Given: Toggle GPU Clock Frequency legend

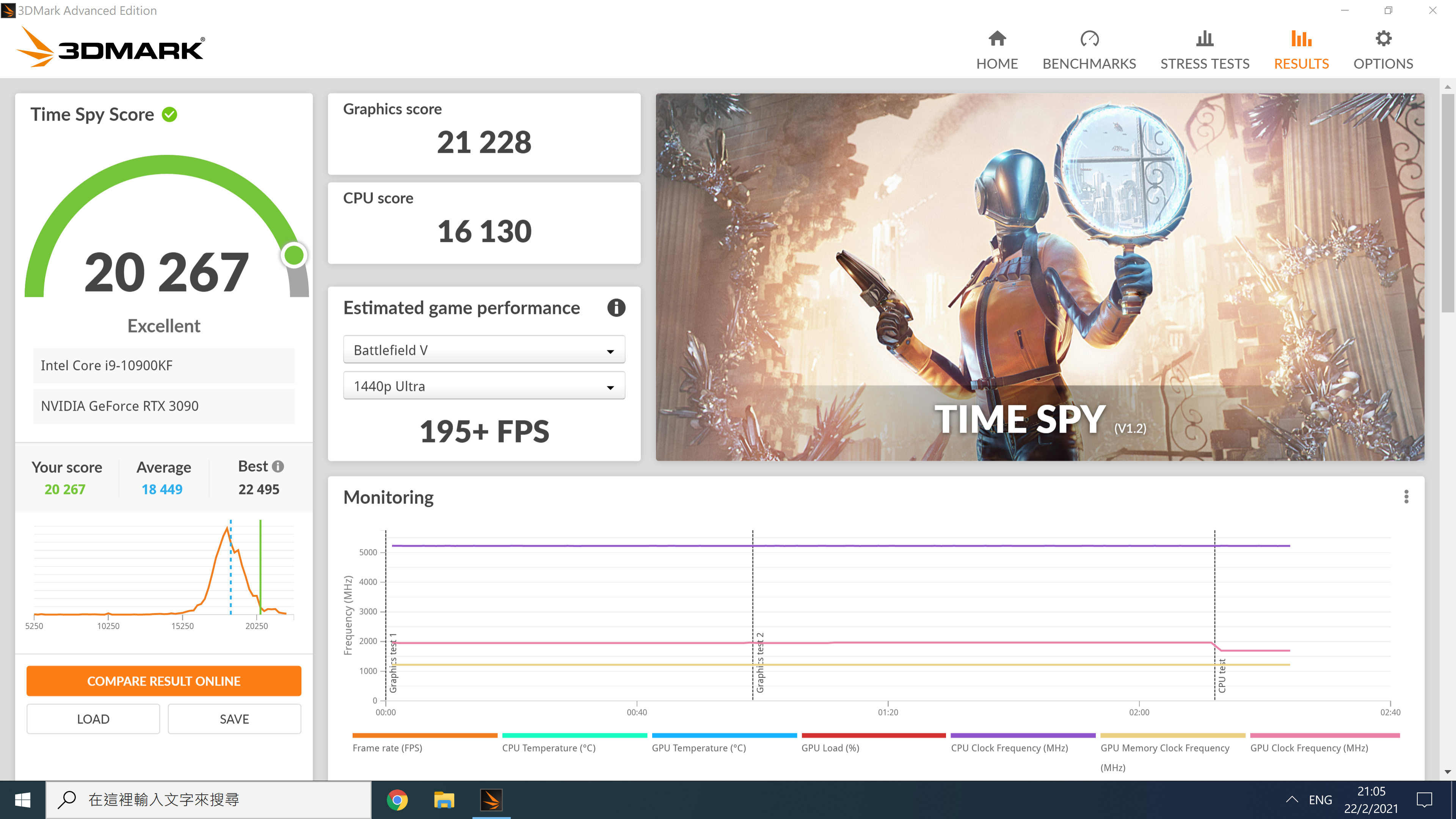Looking at the screenshot, I should [1325, 743].
